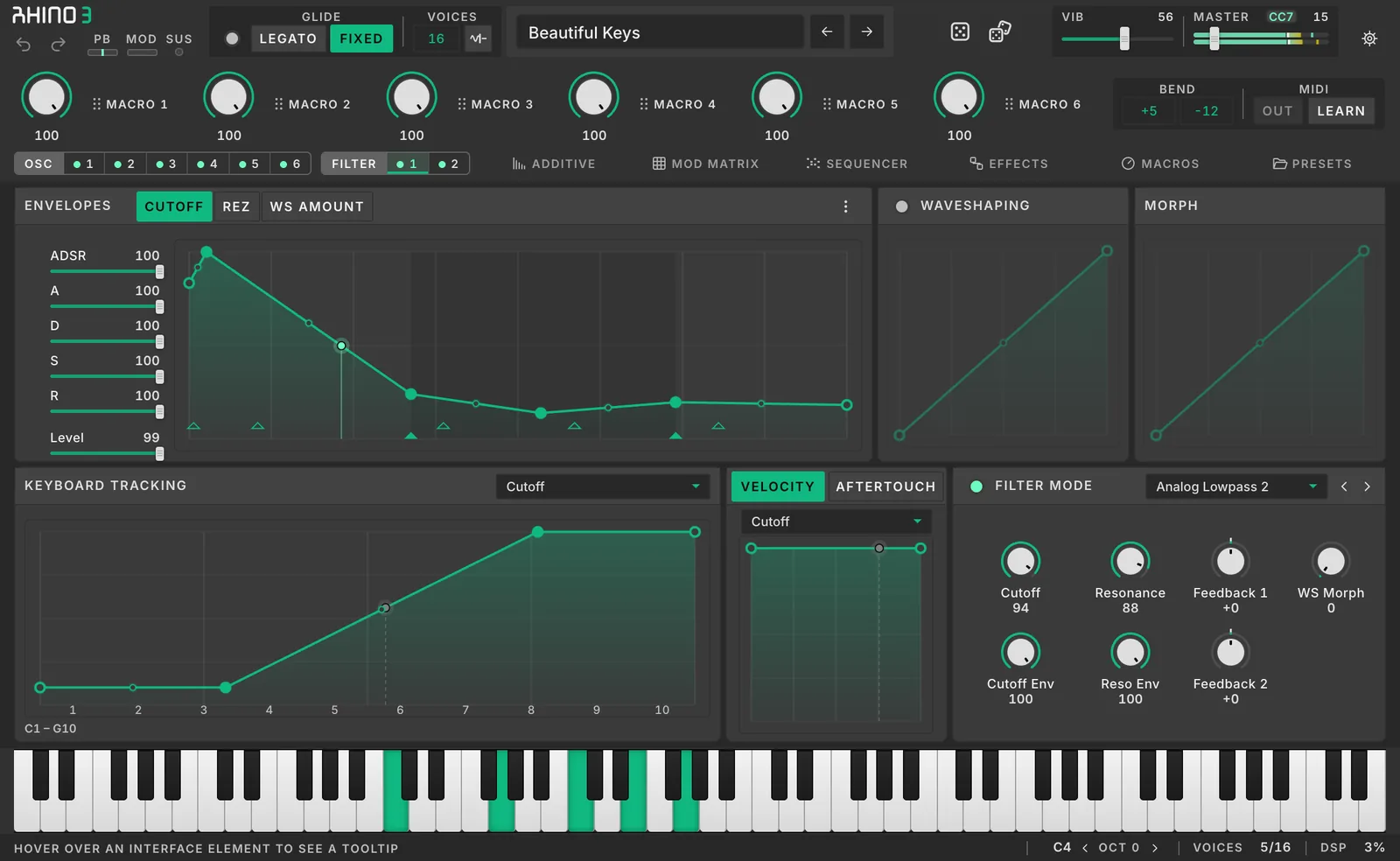This screenshot has height=861, width=1400.
Task: Click the bend up +5 value
Action: (1149, 111)
